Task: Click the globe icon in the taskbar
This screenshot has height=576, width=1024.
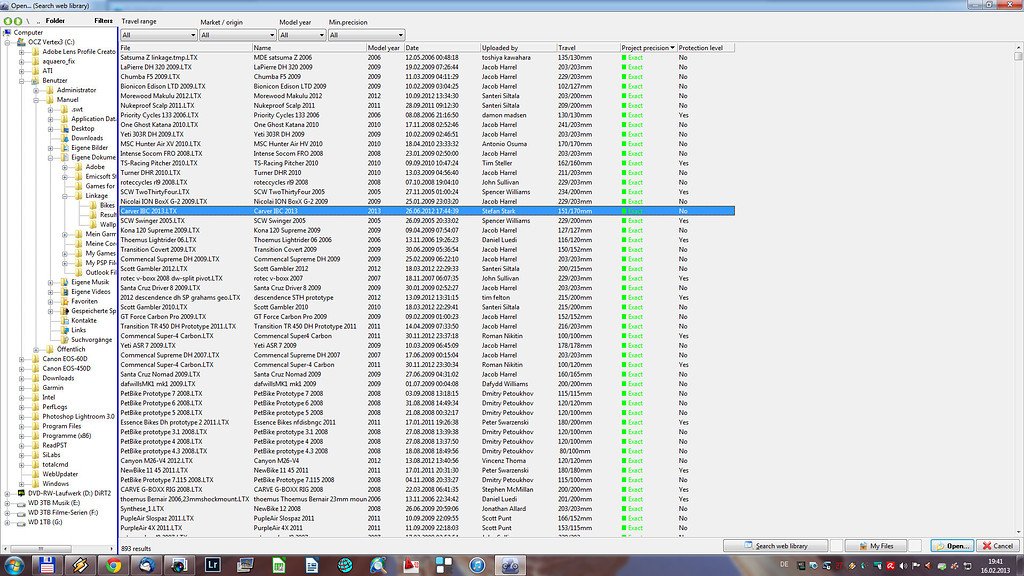Action: (345, 565)
